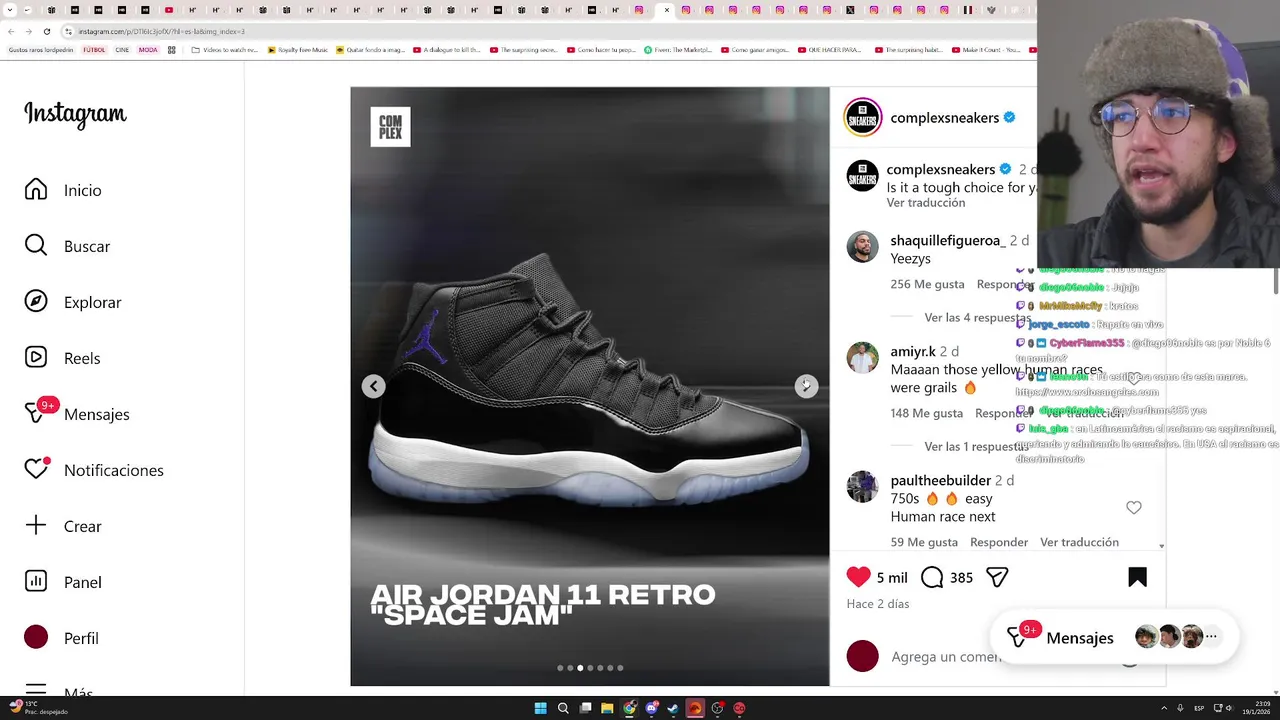
Task: Open CINE bookmark
Action: coord(122,50)
